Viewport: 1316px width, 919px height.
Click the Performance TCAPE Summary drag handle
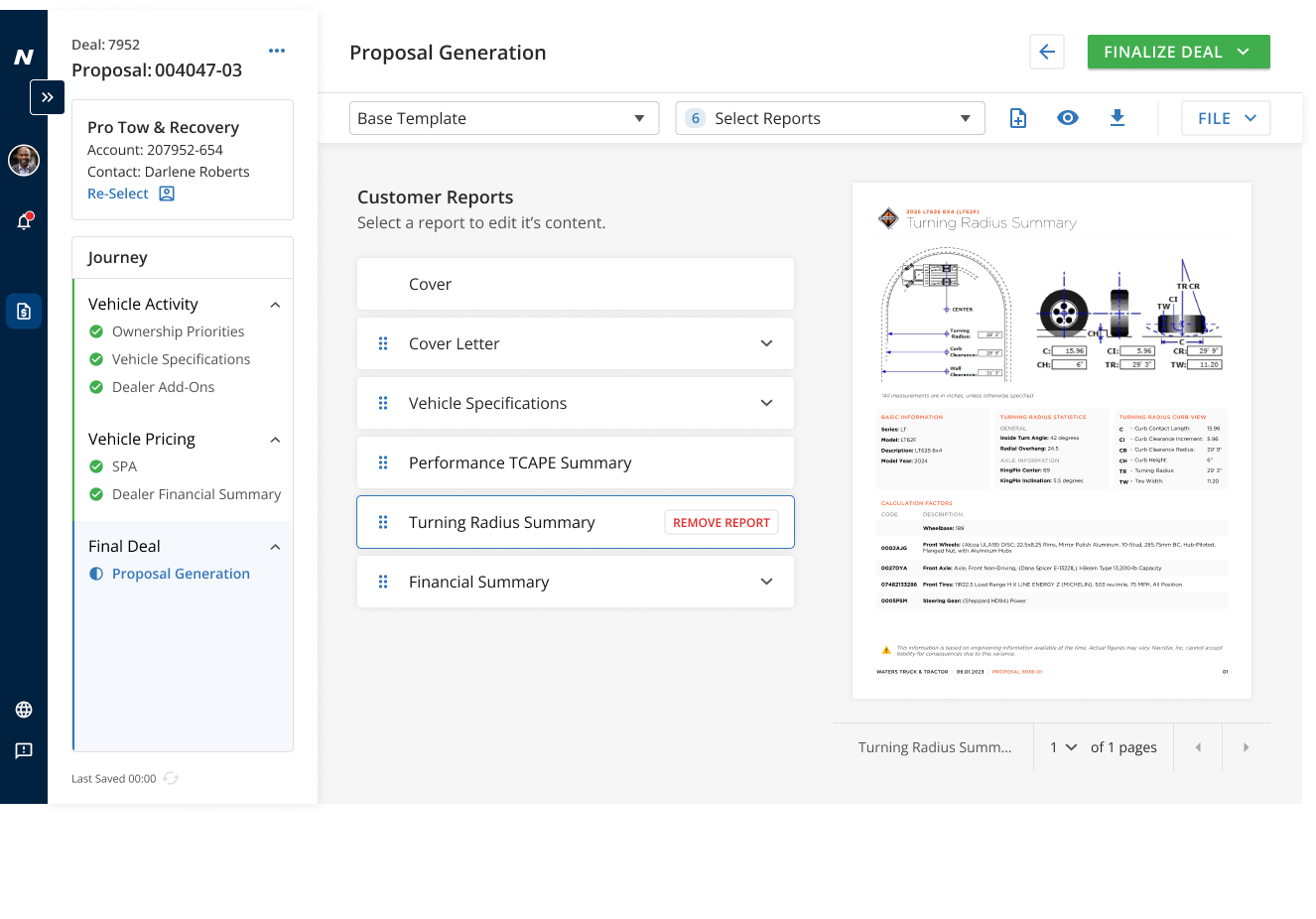383,462
